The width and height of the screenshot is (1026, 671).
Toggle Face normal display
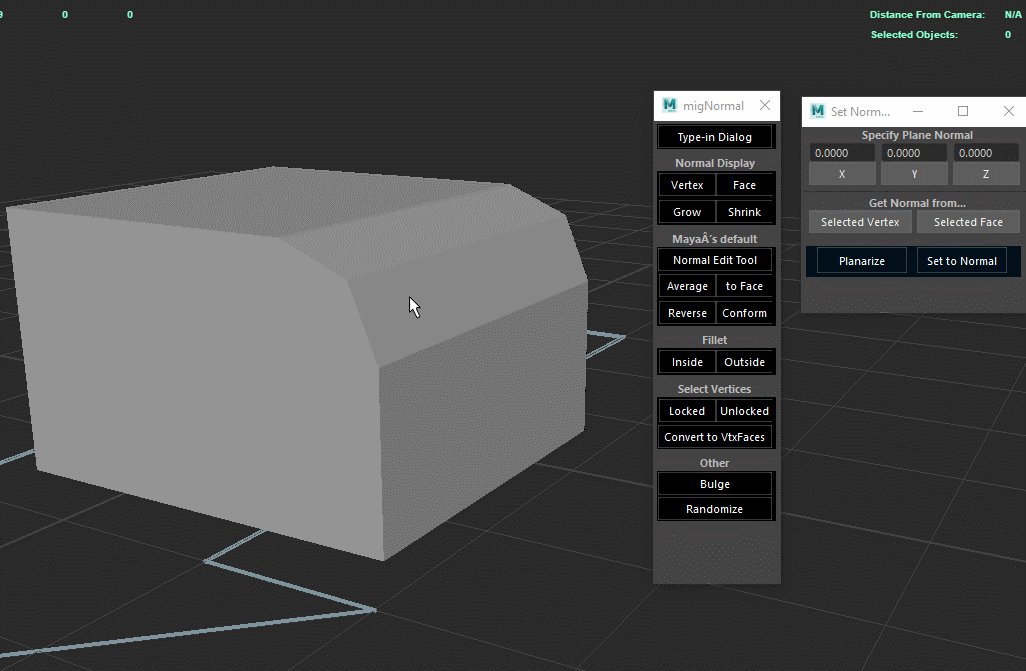point(744,184)
